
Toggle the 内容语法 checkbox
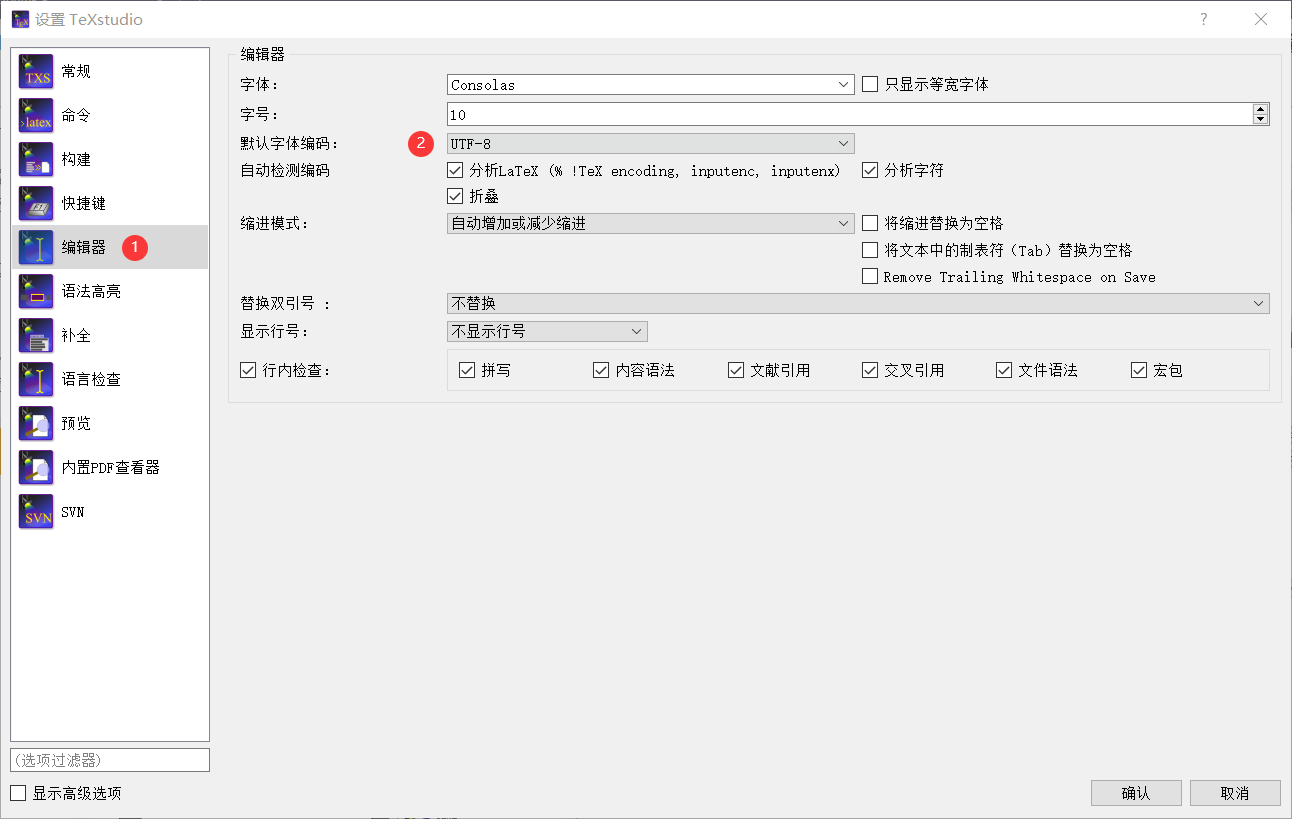(601, 371)
